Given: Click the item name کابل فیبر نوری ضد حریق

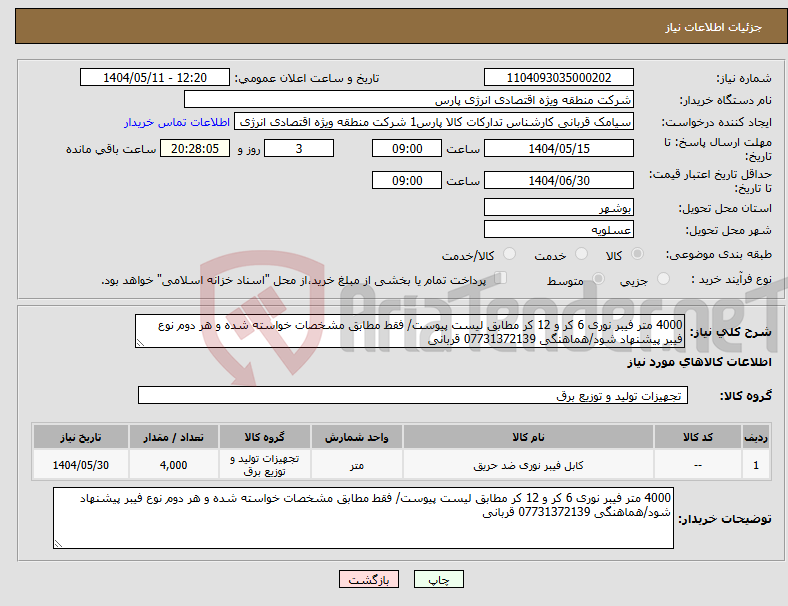Looking at the screenshot, I should tap(528, 465).
